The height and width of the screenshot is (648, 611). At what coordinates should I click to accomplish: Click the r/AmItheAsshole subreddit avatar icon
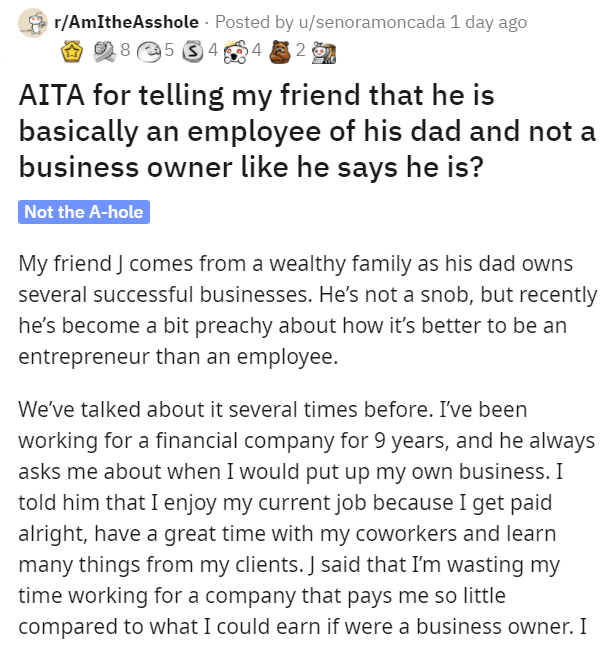[x=33, y=22]
